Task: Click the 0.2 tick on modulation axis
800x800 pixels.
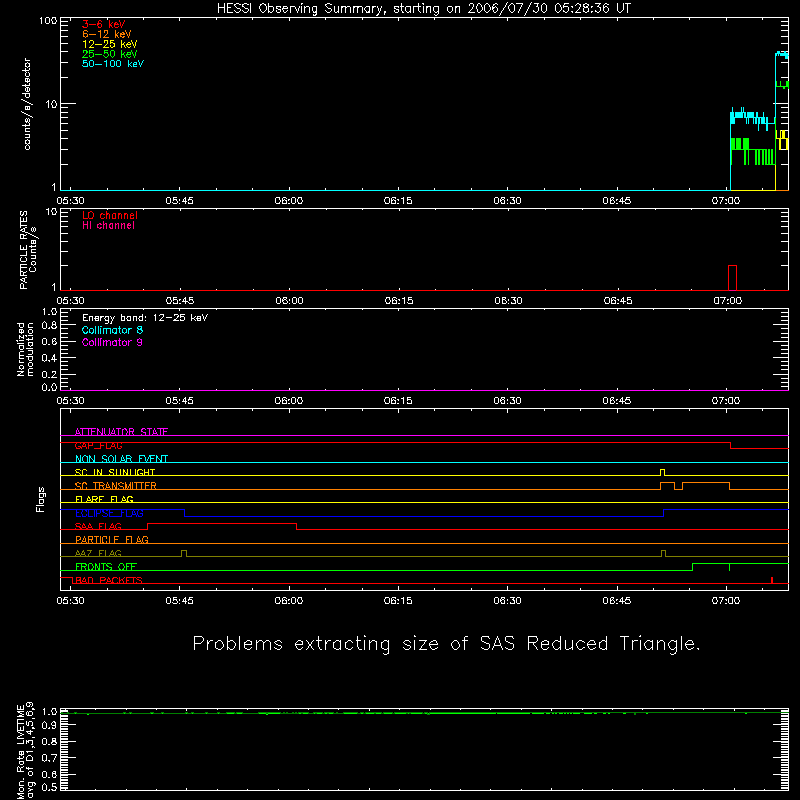Action: tap(49, 374)
